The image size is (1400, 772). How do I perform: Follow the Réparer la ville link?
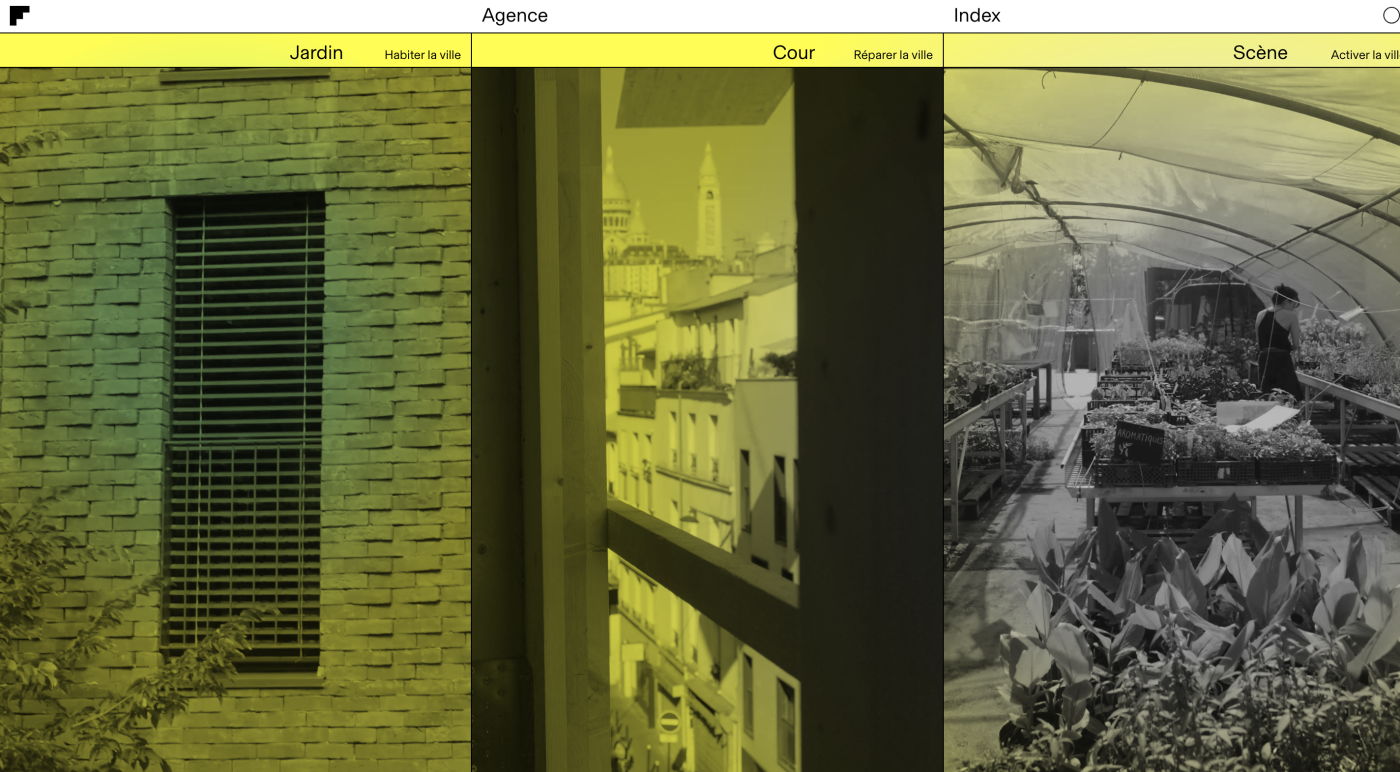pyautogui.click(x=892, y=55)
